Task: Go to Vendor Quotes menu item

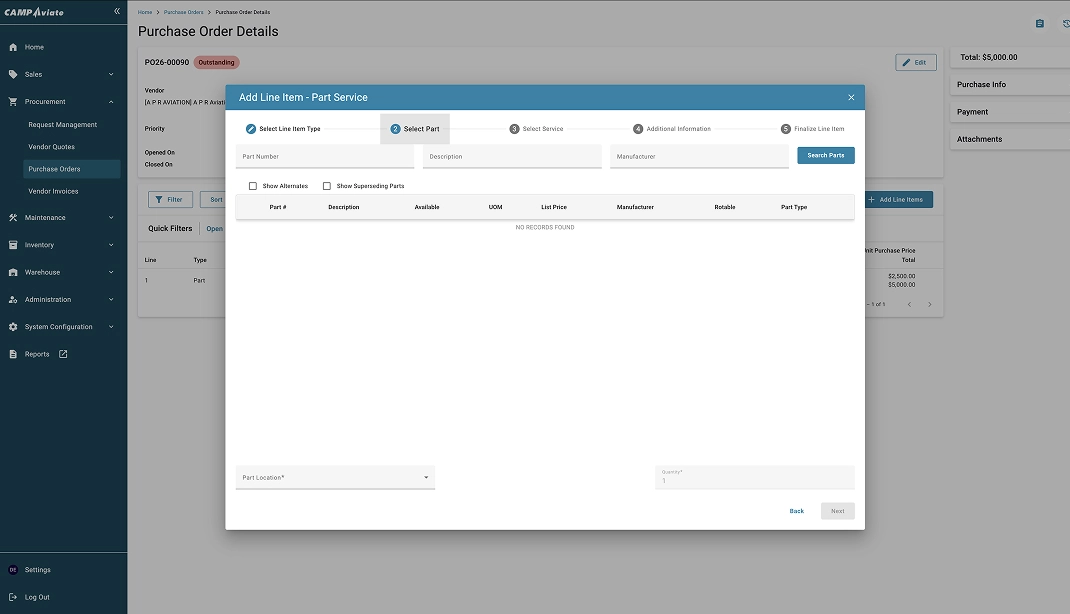Action: 51,147
